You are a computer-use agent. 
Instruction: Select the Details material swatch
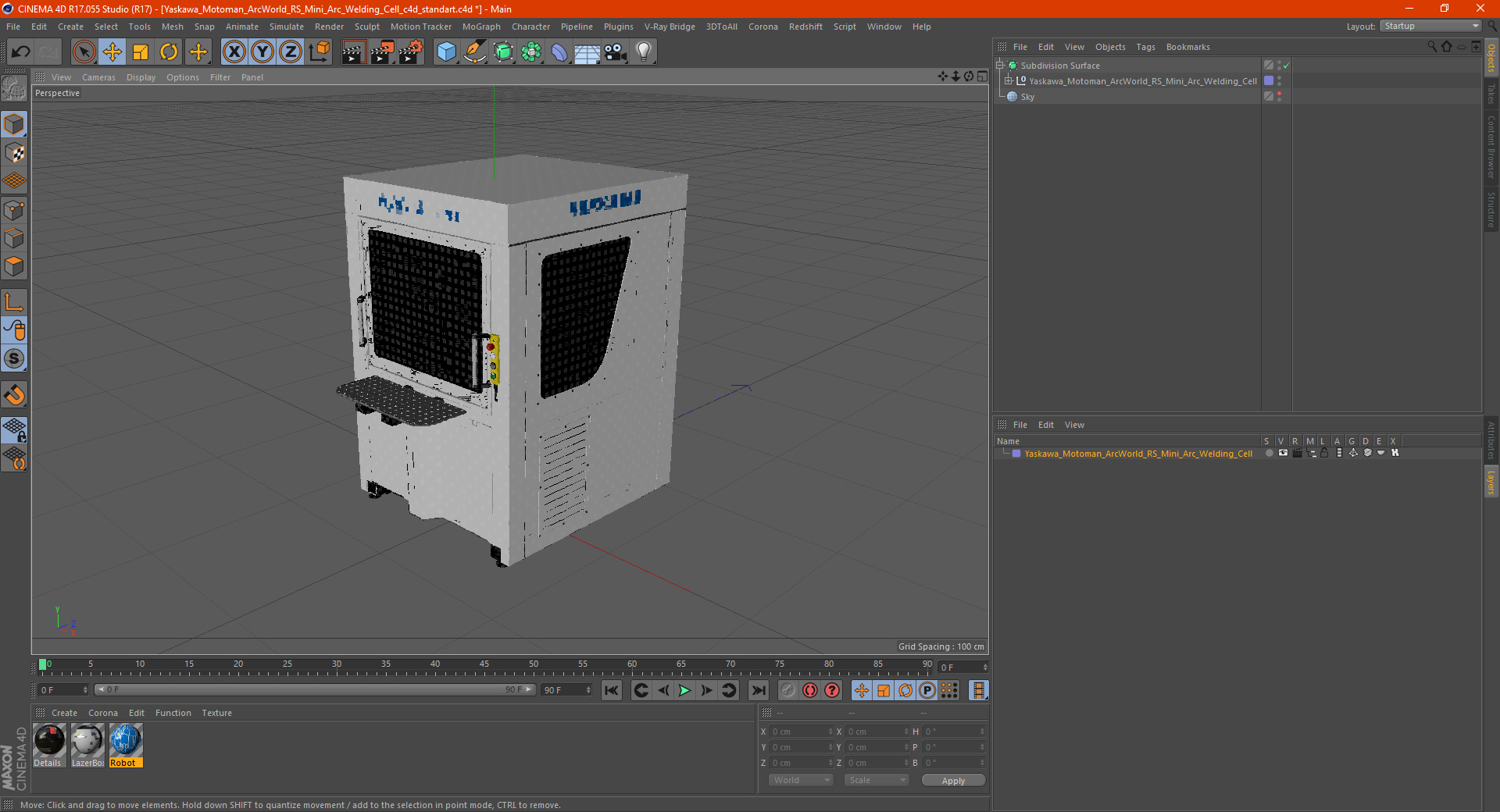tap(49, 746)
